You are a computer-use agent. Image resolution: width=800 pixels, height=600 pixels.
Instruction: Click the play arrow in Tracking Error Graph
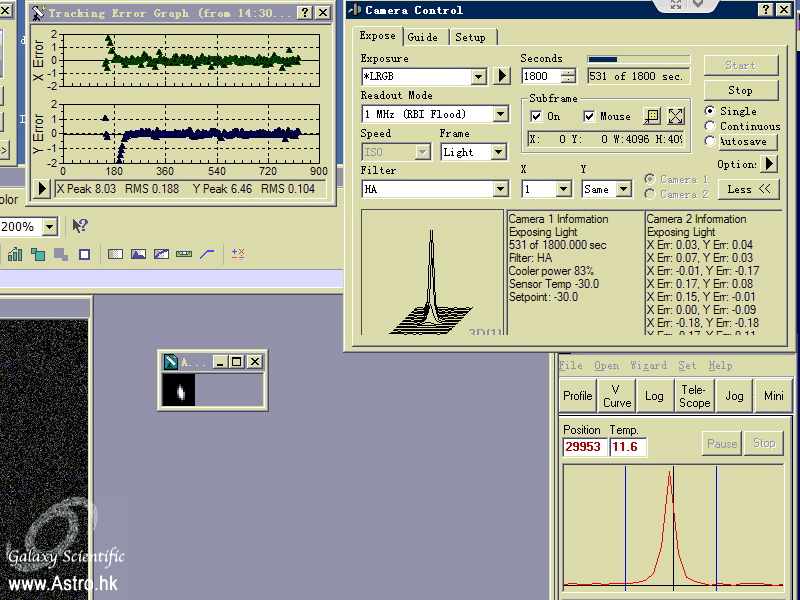[43, 188]
